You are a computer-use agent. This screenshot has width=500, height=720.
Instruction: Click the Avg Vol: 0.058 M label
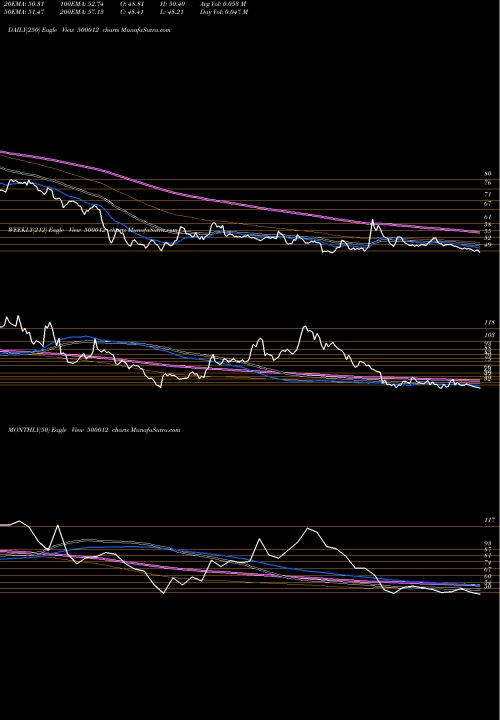click(223, 4)
